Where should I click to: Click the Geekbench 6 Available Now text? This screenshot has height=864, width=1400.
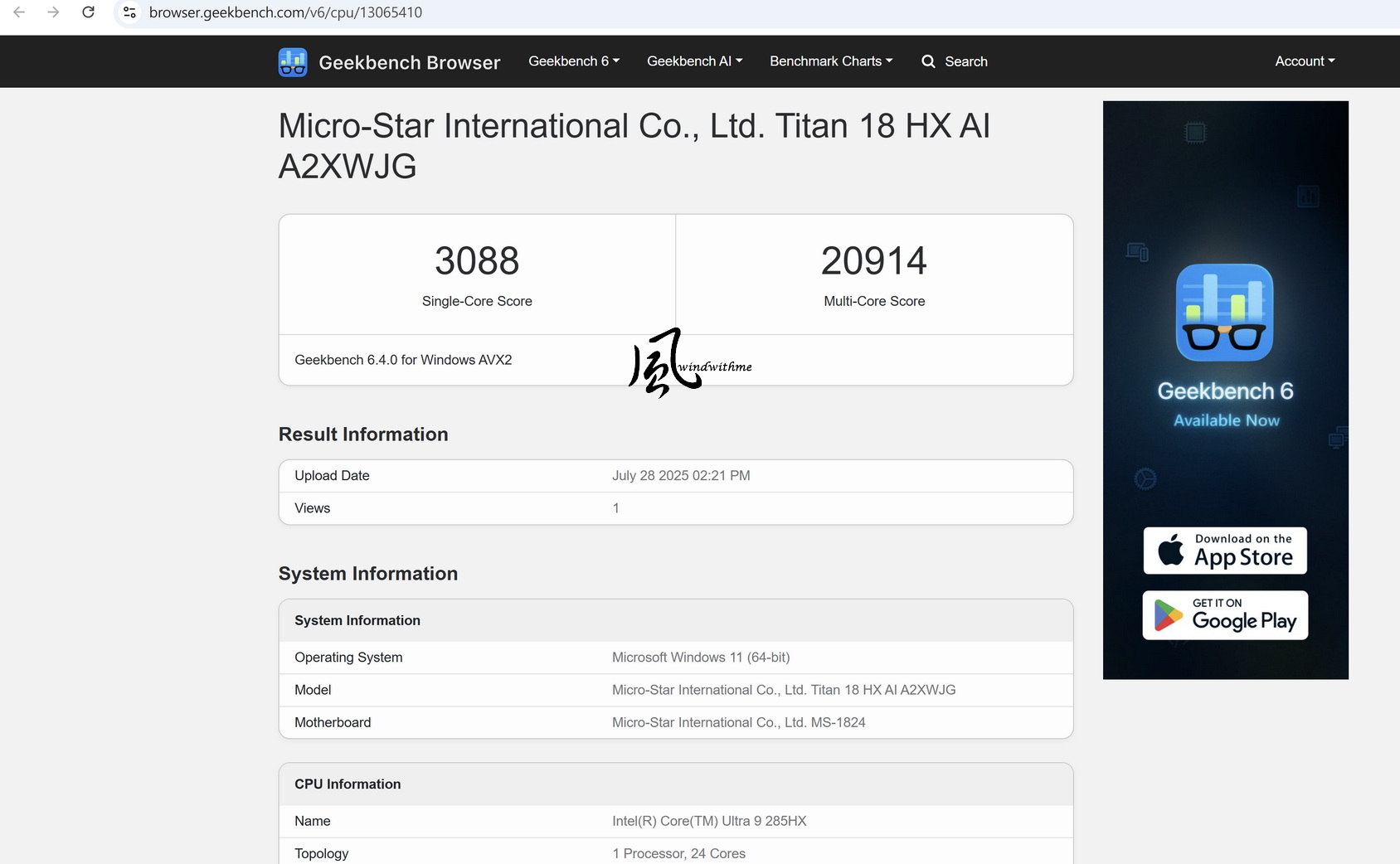click(x=1226, y=405)
